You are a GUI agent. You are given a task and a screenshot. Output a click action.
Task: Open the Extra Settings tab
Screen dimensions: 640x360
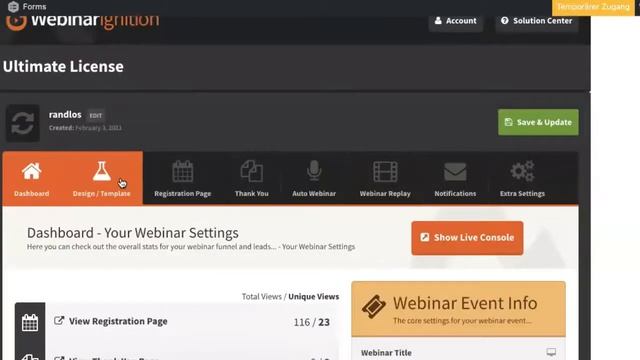pos(522,178)
